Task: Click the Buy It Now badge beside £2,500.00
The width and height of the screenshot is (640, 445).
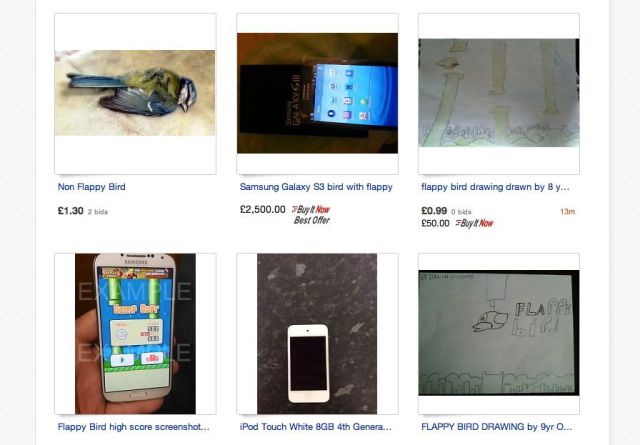Action: [311, 210]
